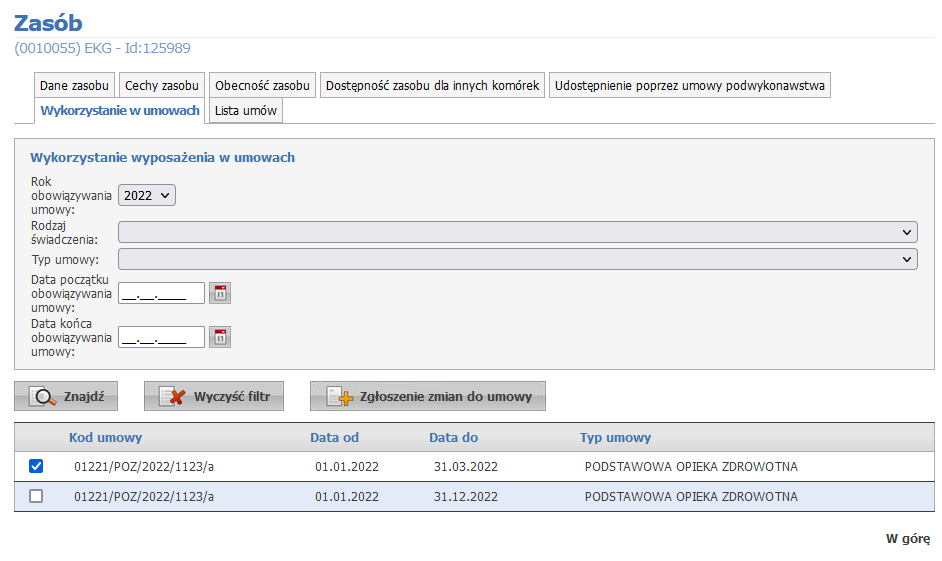This screenshot has width=942, height=561.
Task: Open calendar for contract start date
Action: click(x=220, y=293)
